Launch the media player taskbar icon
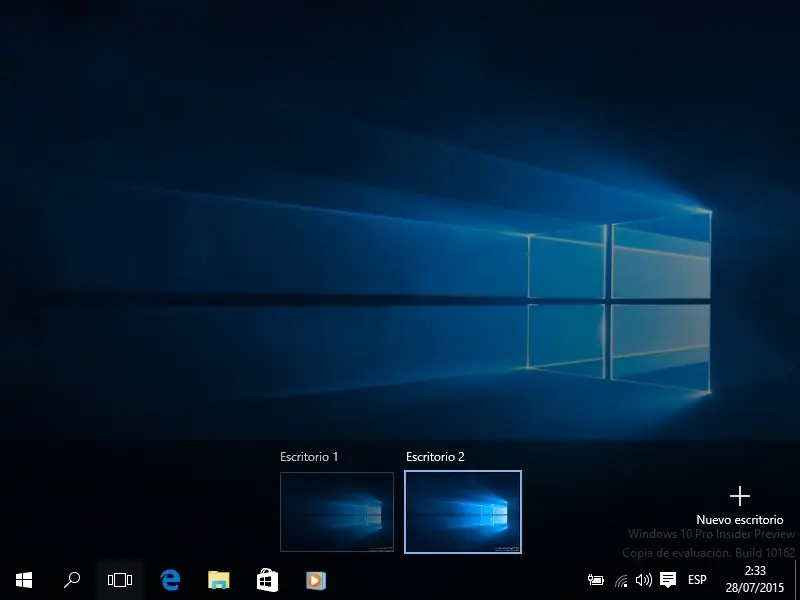Image resolution: width=800 pixels, height=600 pixels. (x=316, y=580)
